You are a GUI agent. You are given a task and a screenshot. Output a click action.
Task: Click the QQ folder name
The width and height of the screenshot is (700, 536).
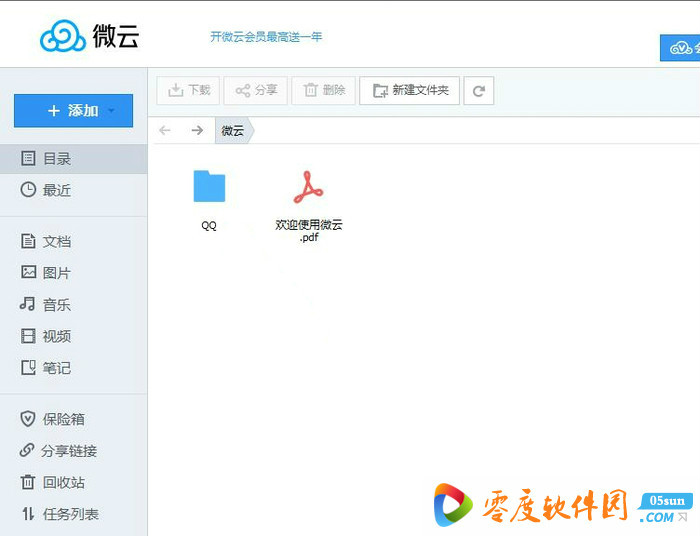[209, 225]
